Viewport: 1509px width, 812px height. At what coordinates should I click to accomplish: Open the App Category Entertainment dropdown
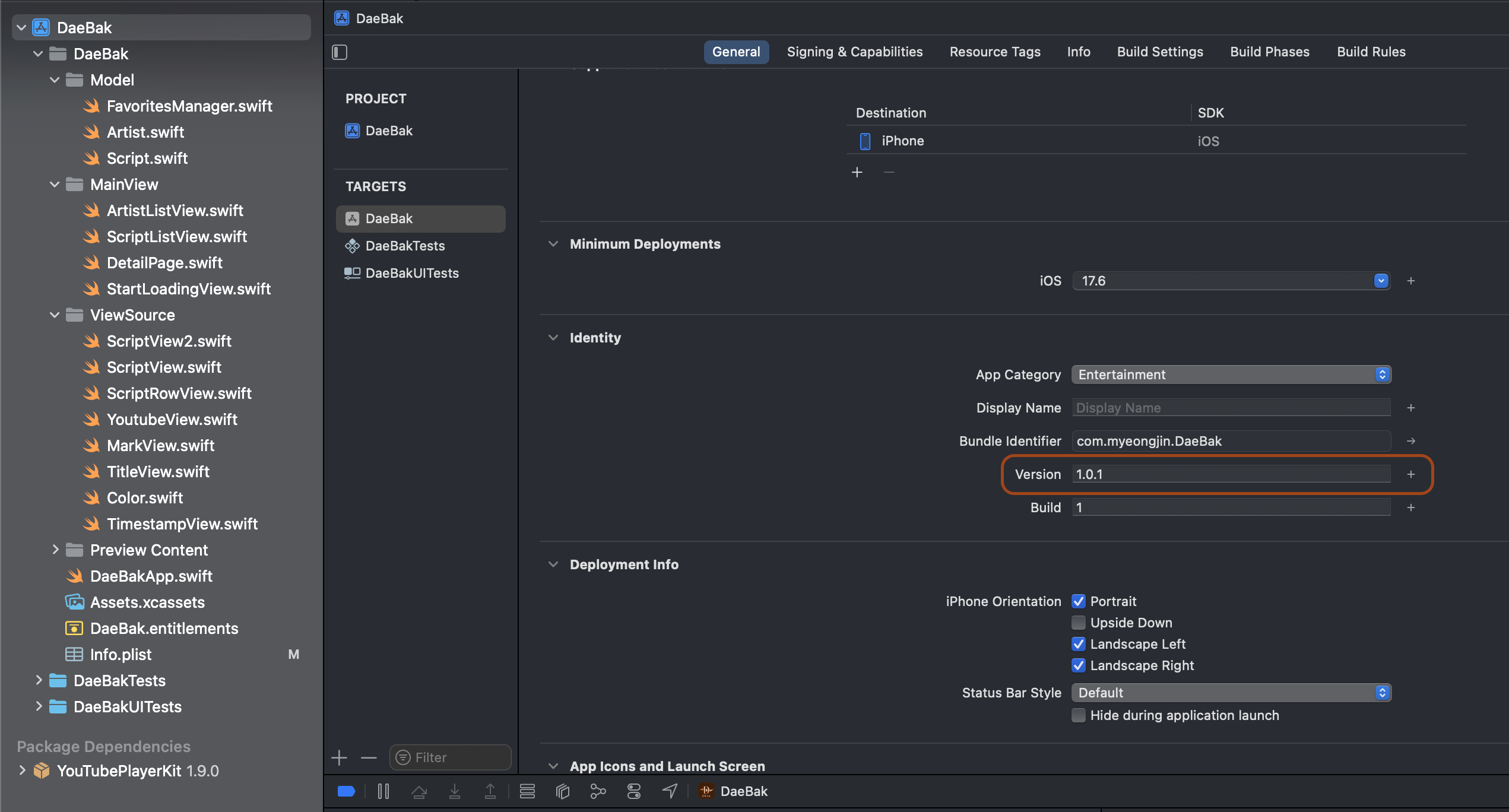click(1231, 375)
